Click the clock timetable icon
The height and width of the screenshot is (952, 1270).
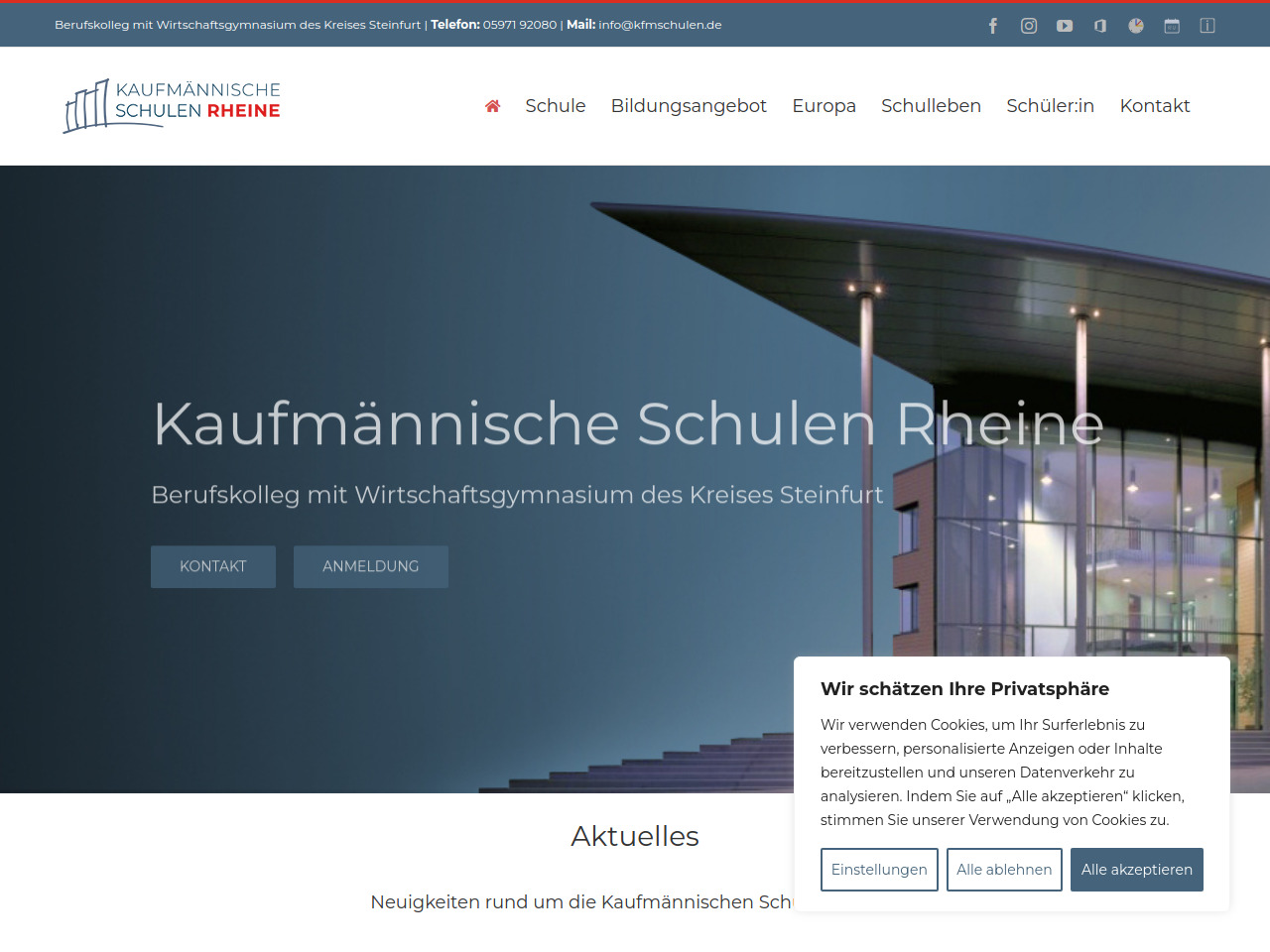(x=1136, y=26)
